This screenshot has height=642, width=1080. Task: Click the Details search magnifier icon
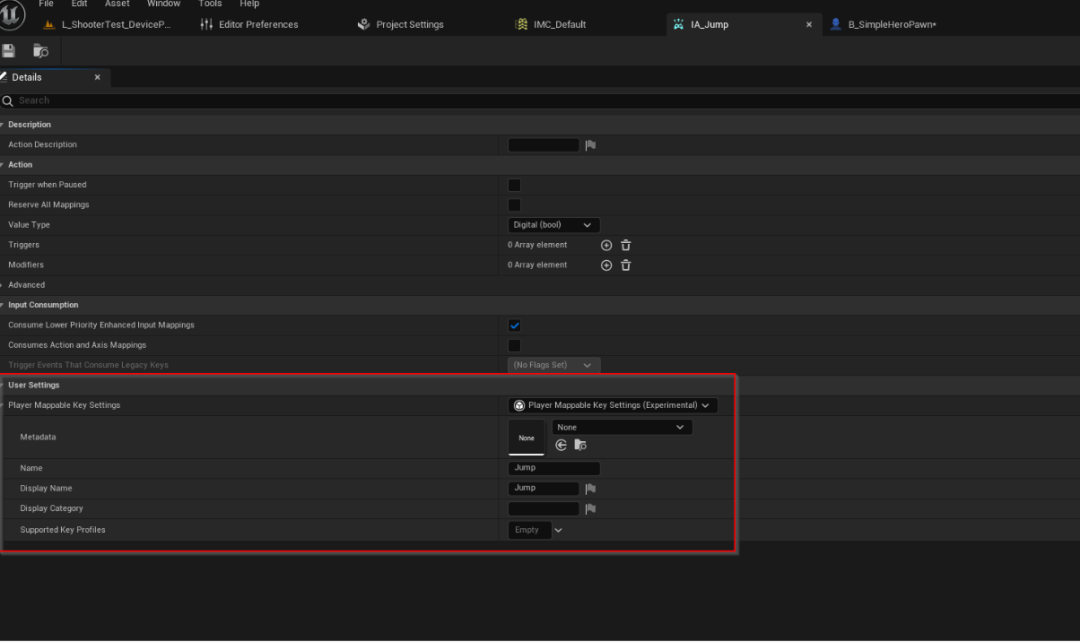8,101
